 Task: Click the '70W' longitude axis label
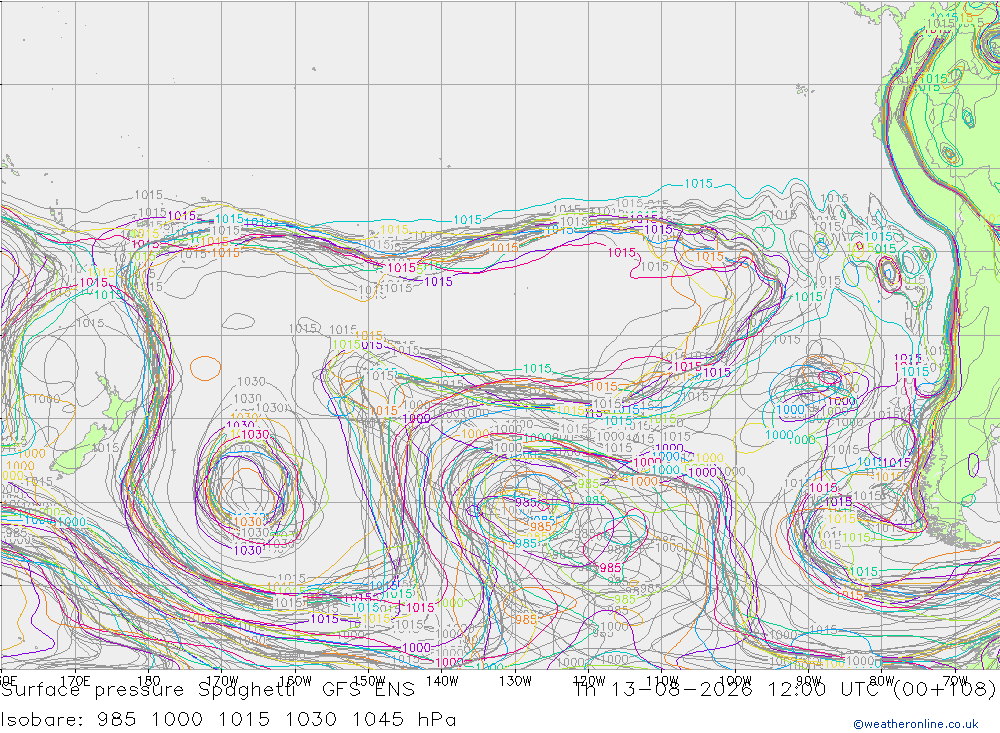[955, 681]
